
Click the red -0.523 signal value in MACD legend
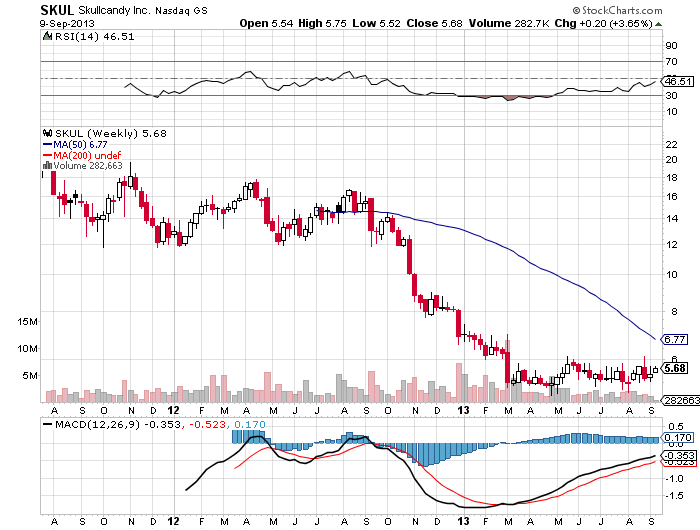[208, 424]
